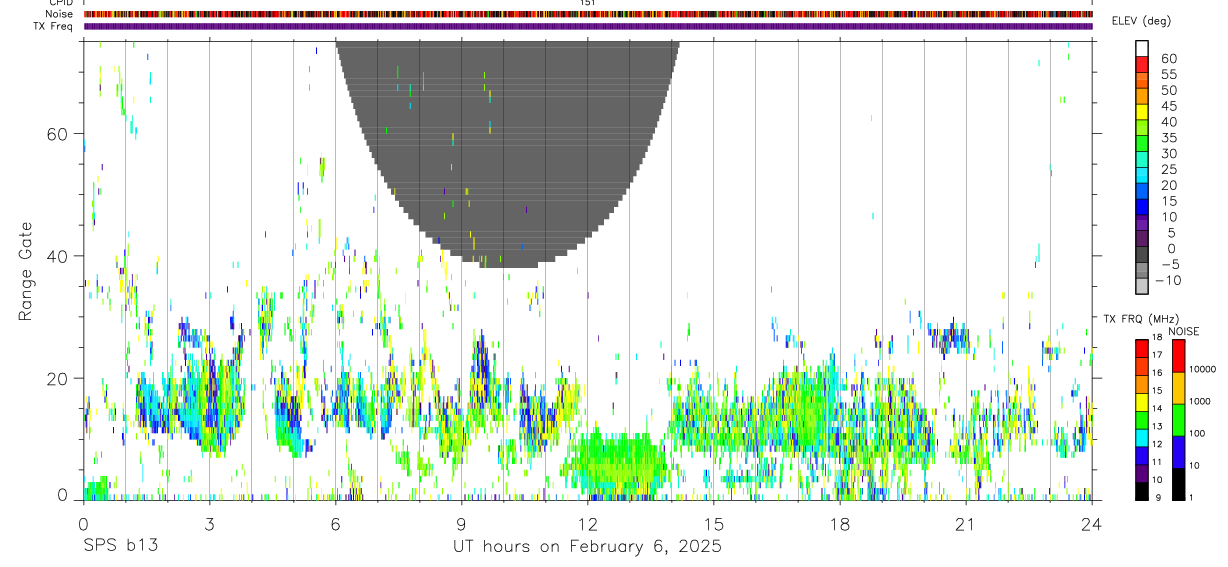
Task: Pick the green segment of the NOISE colorbar
Action: (1178, 420)
